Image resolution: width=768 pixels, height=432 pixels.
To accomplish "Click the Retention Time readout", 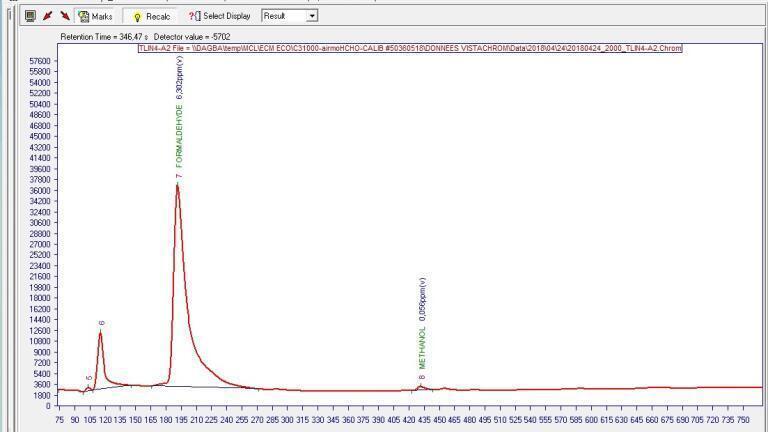I will pyautogui.click(x=104, y=37).
